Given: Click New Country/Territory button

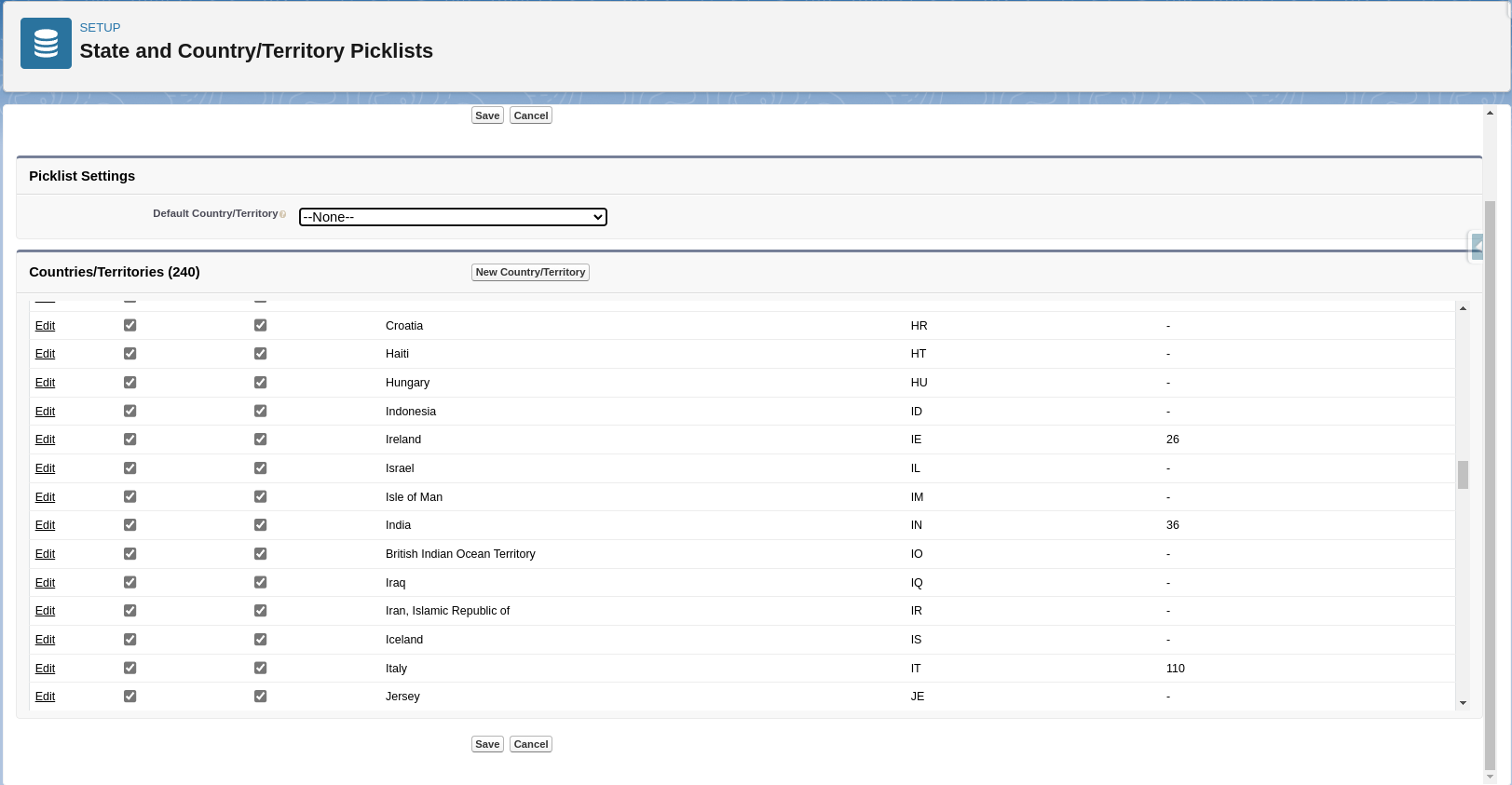Looking at the screenshot, I should [530, 272].
